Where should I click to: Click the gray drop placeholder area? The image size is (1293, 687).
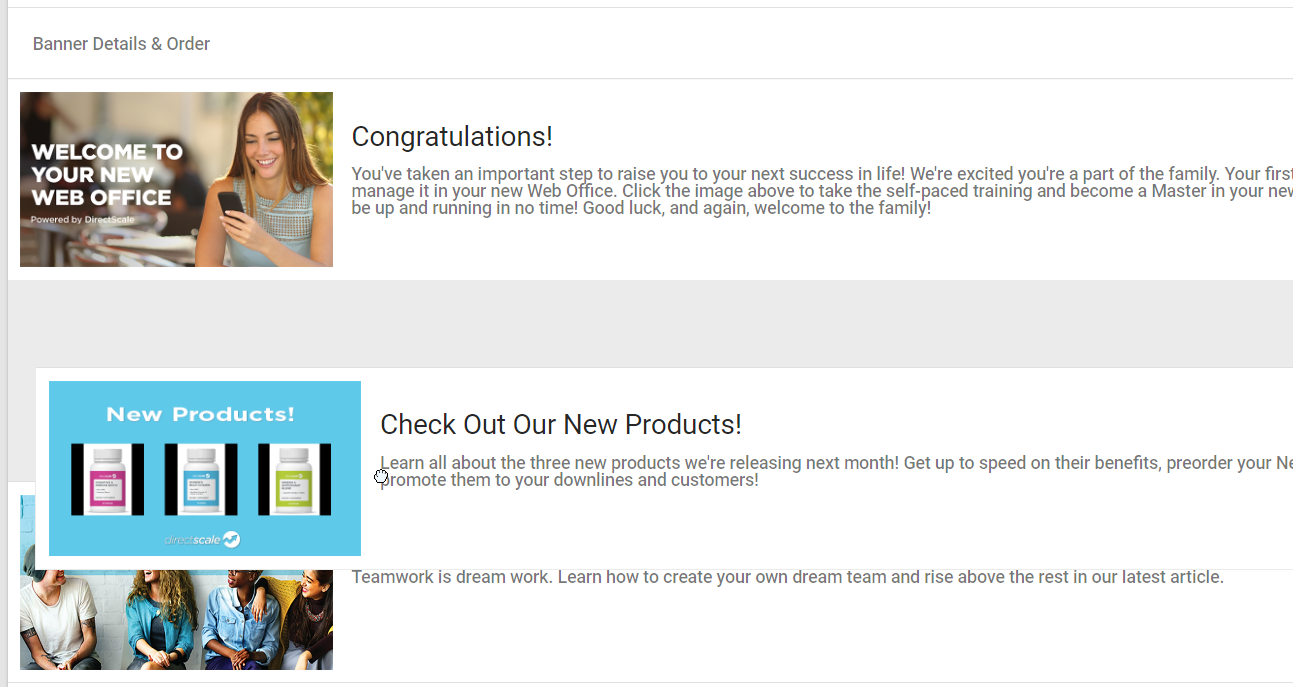[650, 322]
